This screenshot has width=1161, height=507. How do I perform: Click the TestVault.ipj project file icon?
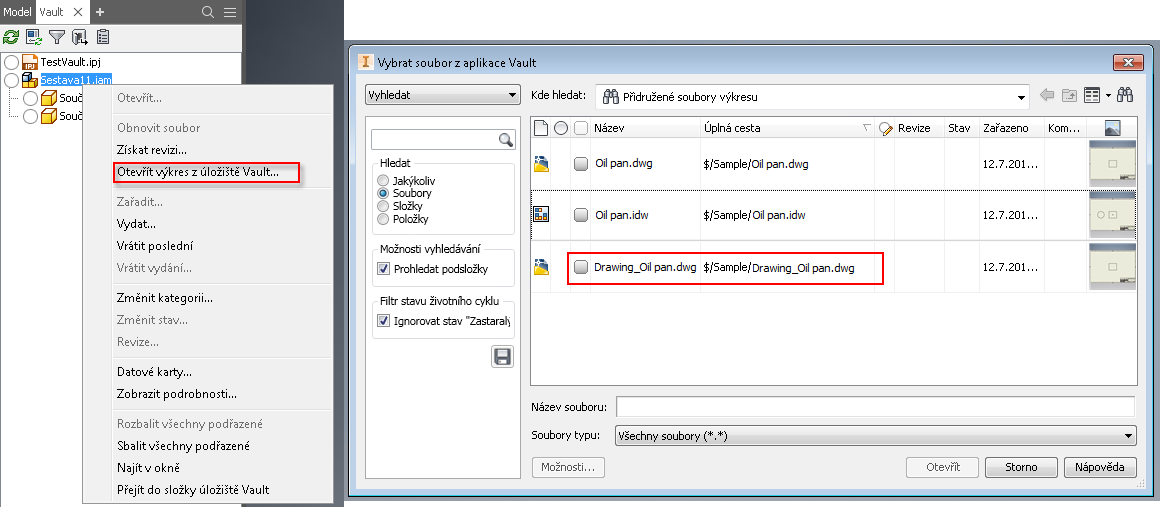(x=30, y=62)
